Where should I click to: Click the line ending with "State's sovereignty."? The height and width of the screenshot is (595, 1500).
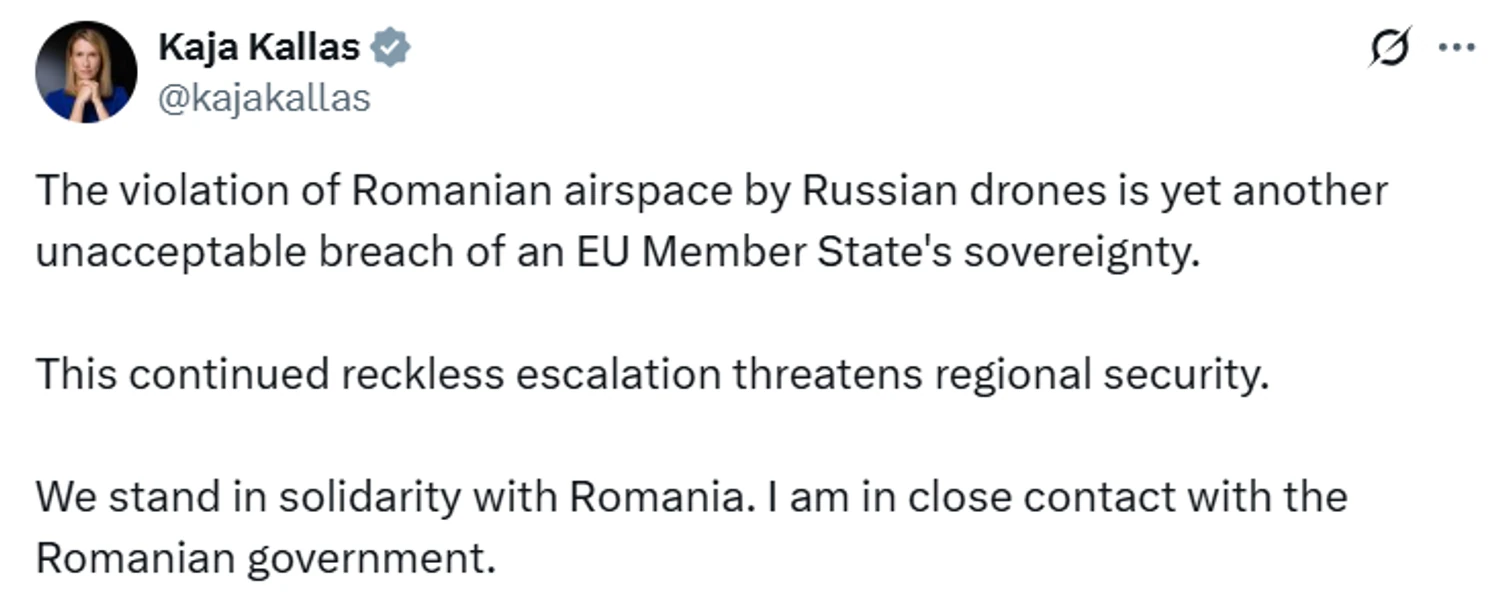[x=616, y=253]
